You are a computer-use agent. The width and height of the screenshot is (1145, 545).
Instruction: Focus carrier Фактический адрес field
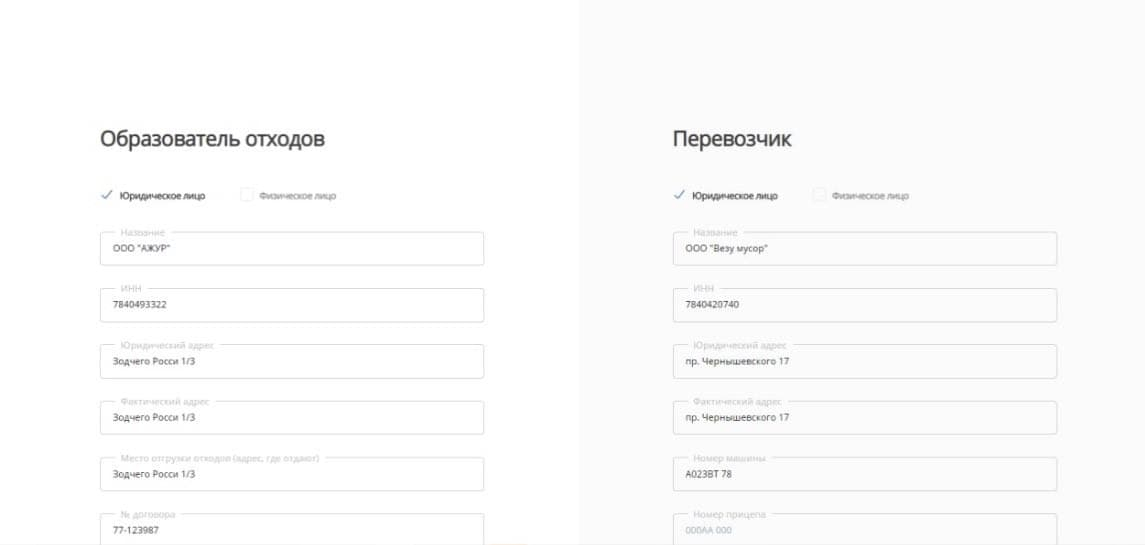click(865, 418)
